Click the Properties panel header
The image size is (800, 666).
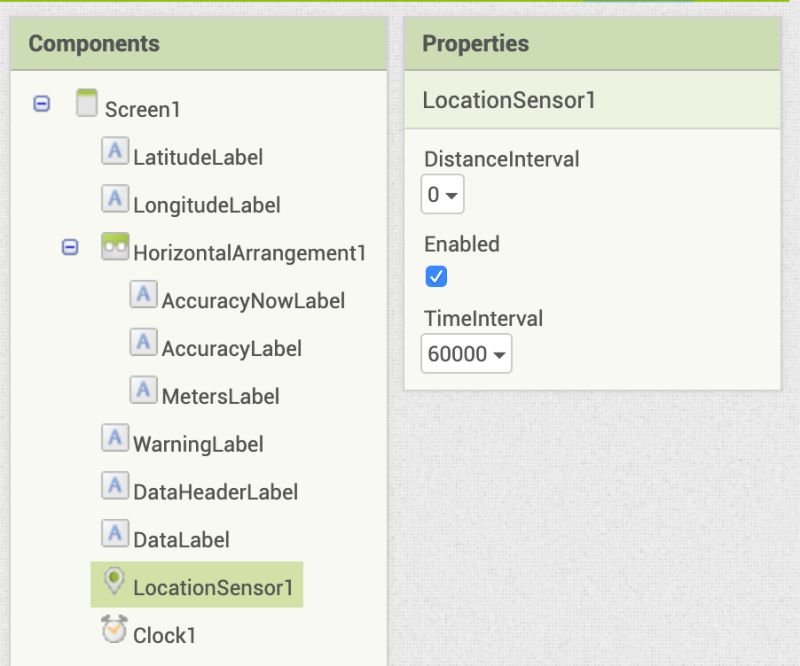(592, 44)
